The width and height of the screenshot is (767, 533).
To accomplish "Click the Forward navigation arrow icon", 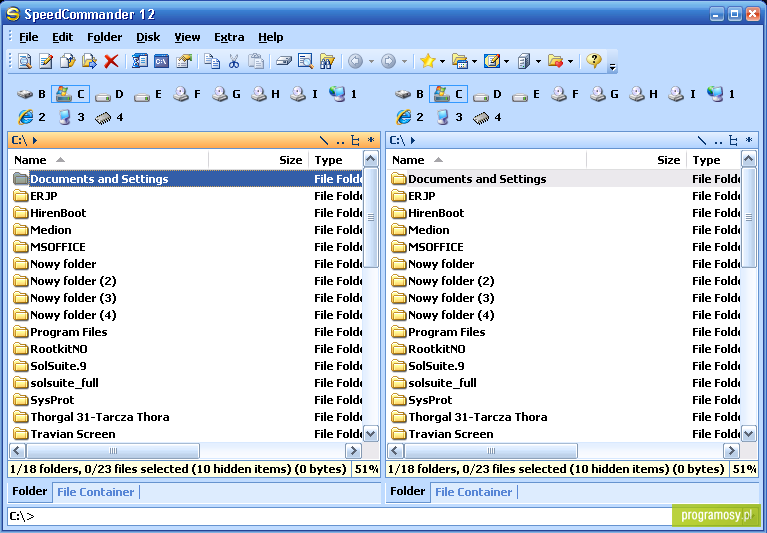I will (x=388, y=61).
